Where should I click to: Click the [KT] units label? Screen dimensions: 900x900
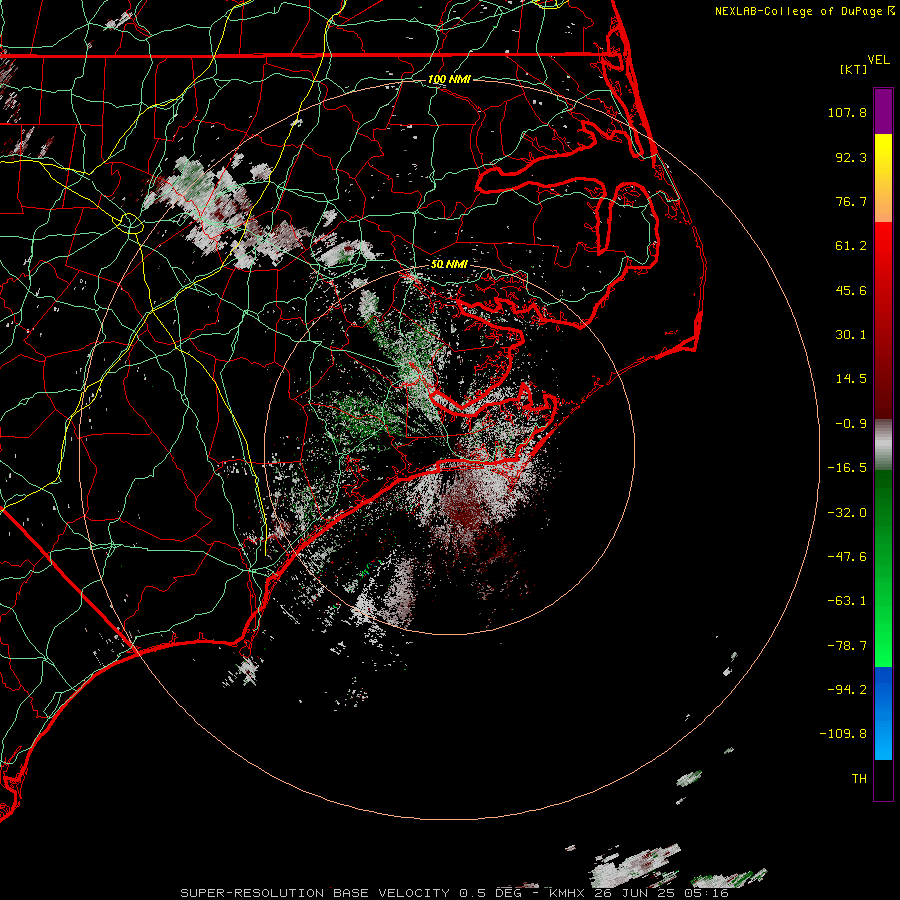pos(854,69)
